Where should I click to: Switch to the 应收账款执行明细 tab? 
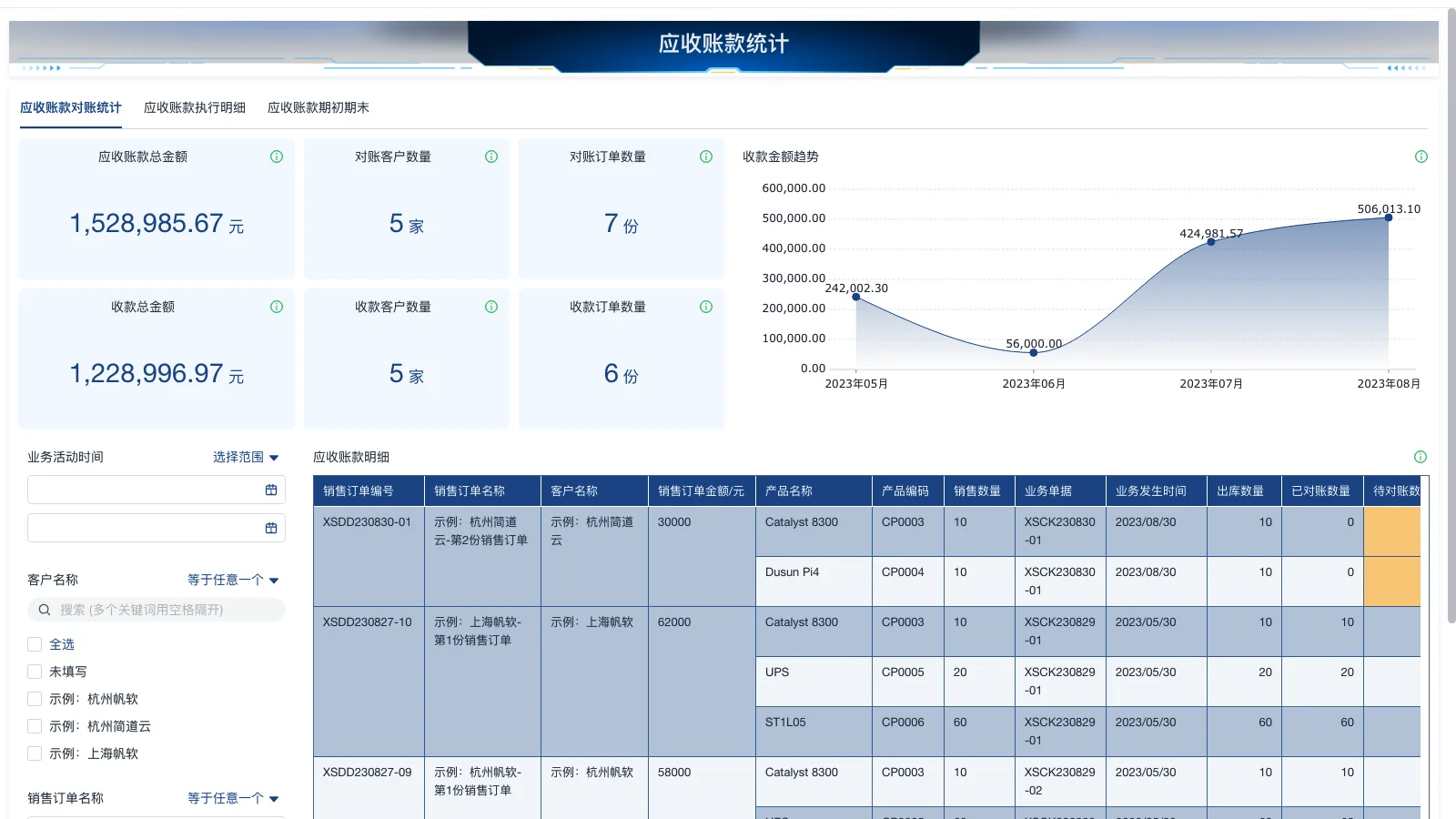(x=193, y=106)
